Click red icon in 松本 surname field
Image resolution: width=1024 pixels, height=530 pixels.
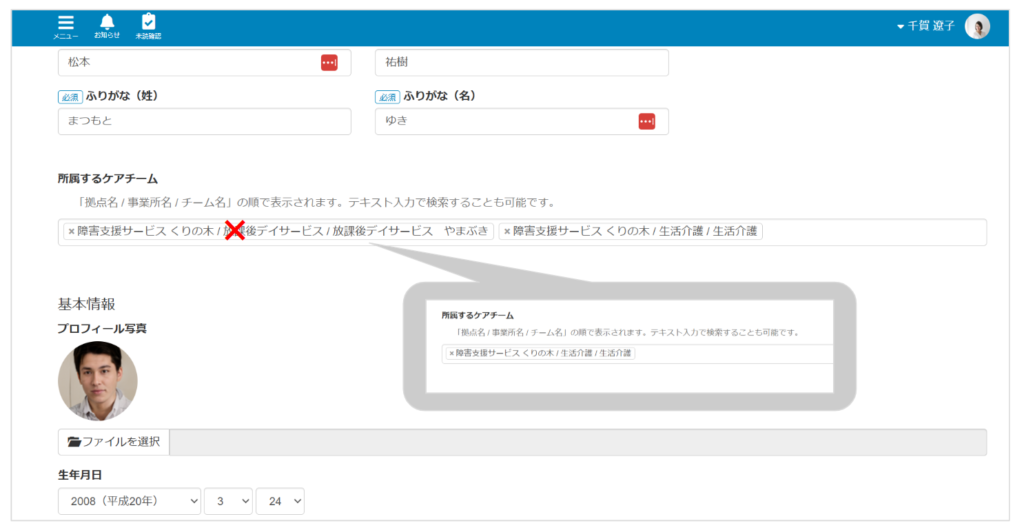pos(329,62)
